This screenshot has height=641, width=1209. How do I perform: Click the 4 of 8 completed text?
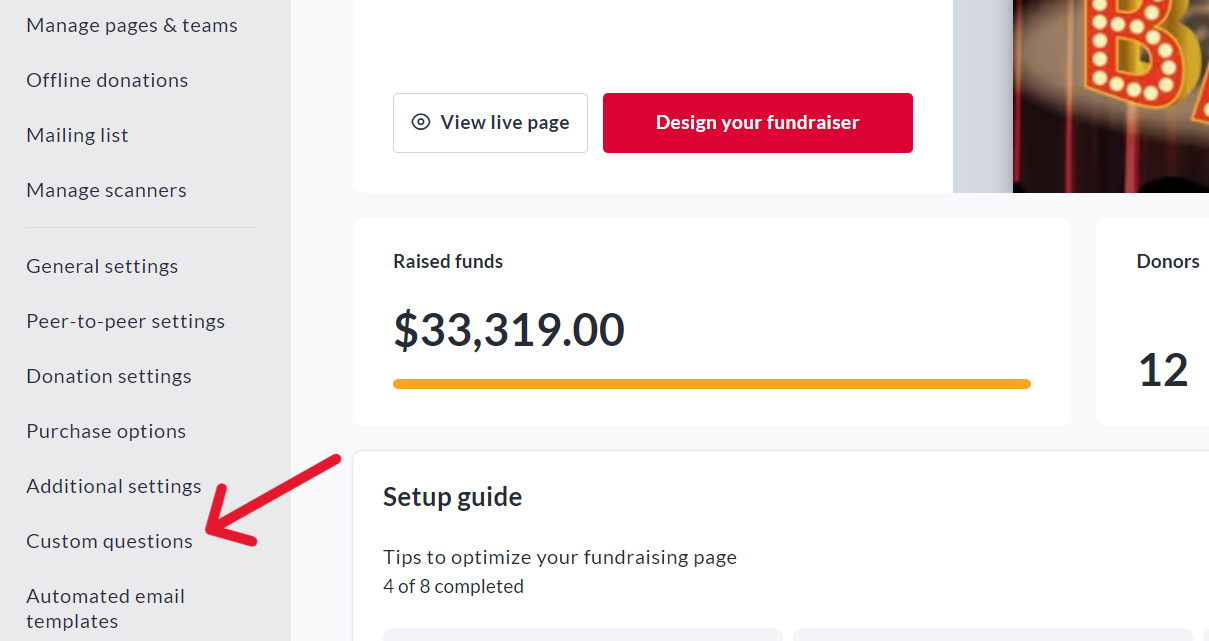tap(453, 586)
